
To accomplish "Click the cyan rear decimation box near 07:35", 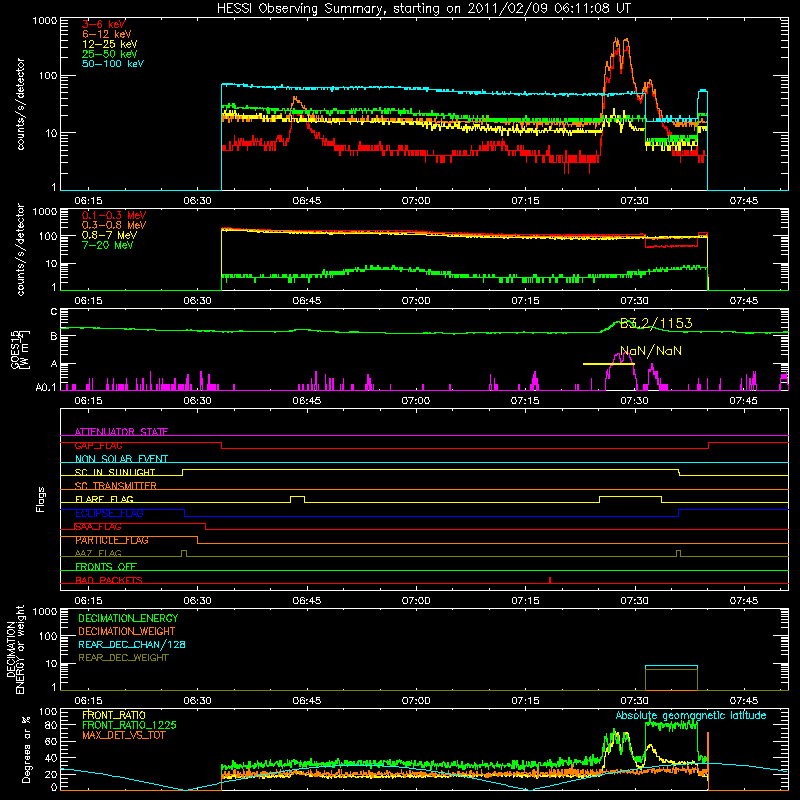I will (x=671, y=666).
